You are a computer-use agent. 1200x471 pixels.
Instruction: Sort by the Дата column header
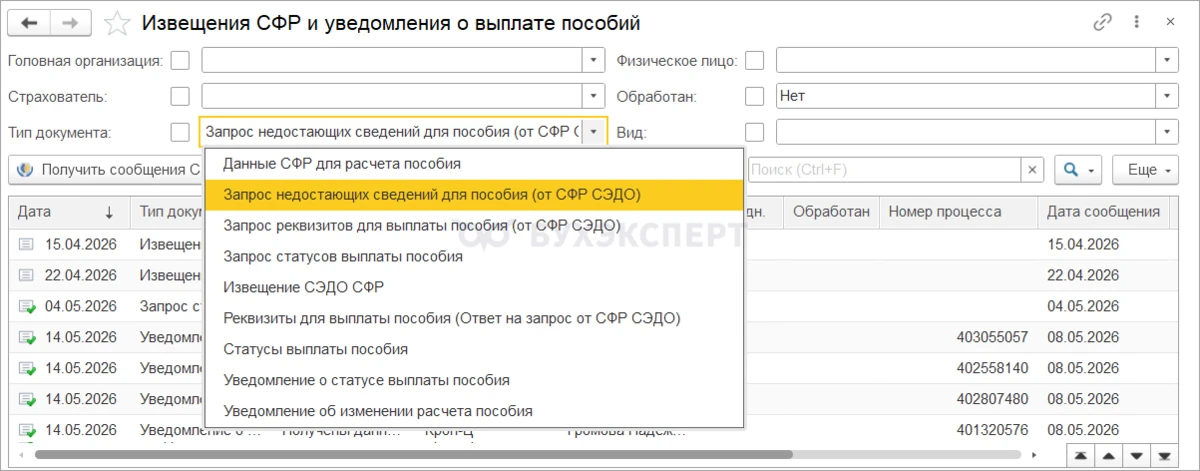pos(69,212)
